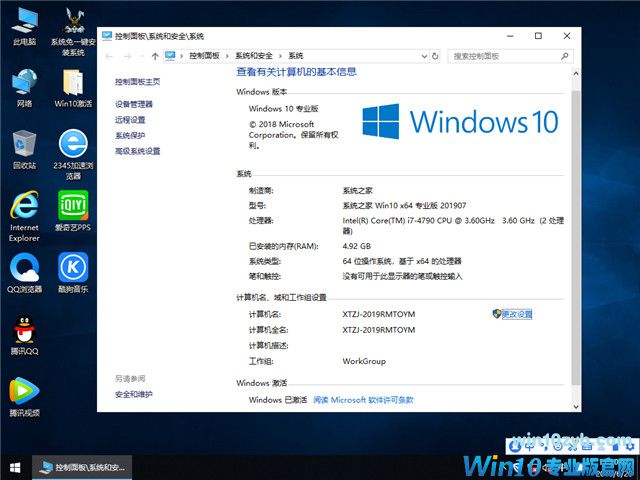Select the 控制面板 taskbar window button
Screen dimensions: 640x480
click(82, 467)
